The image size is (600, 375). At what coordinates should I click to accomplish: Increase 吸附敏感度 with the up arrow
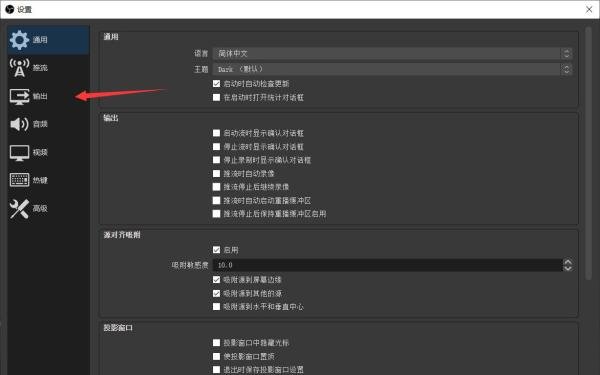coord(568,262)
